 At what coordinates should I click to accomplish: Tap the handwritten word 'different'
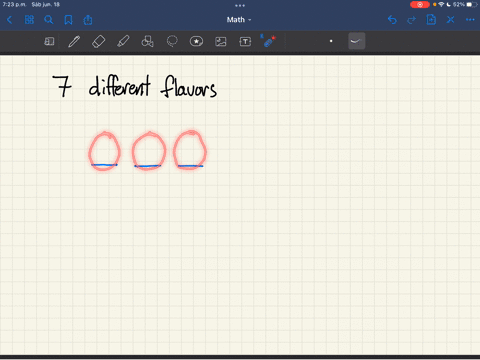(120, 86)
